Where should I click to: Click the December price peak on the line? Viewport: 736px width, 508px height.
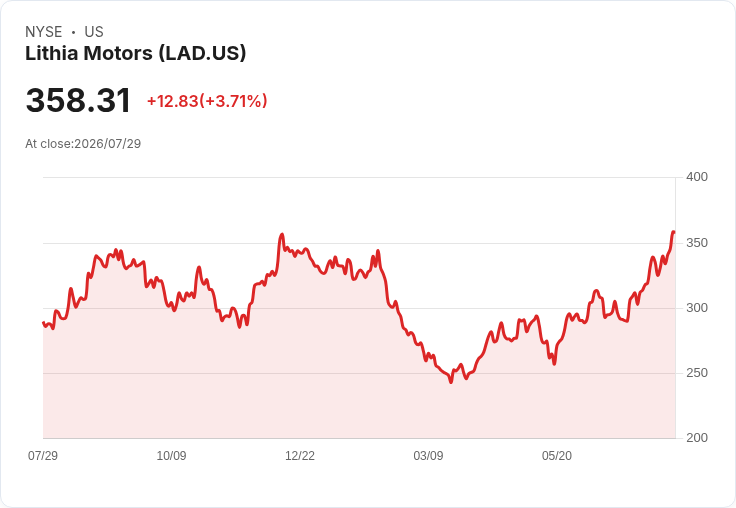pos(282,234)
